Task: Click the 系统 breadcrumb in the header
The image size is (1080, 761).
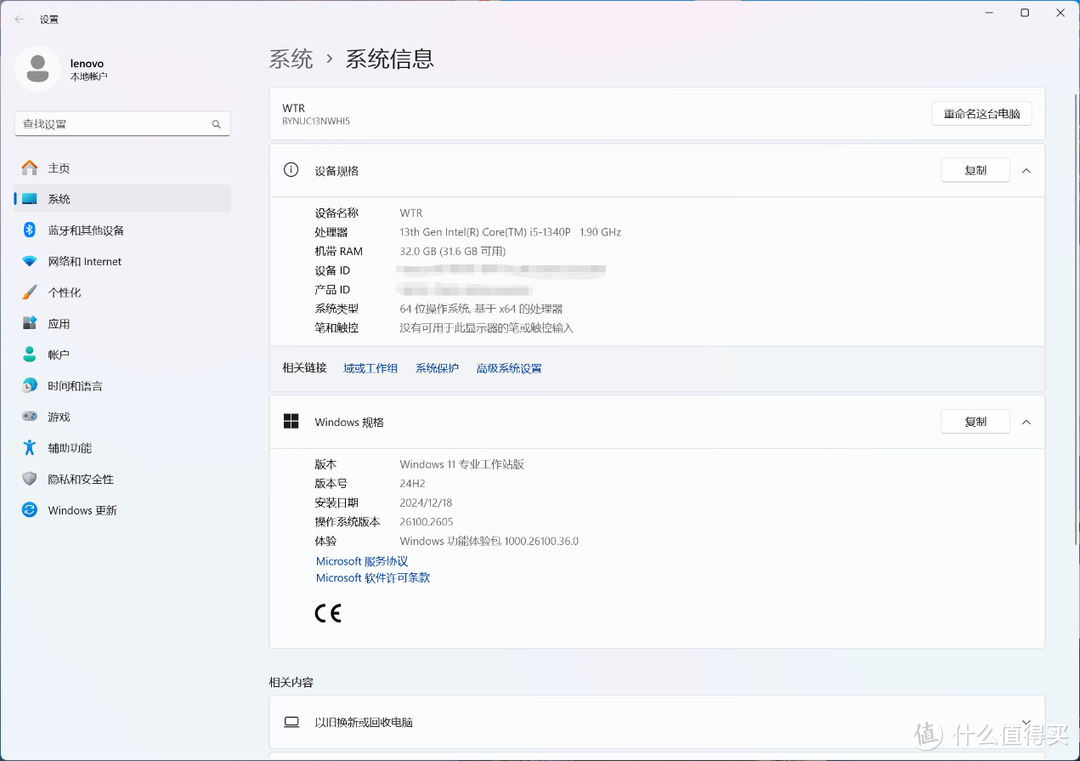Action: click(x=291, y=59)
